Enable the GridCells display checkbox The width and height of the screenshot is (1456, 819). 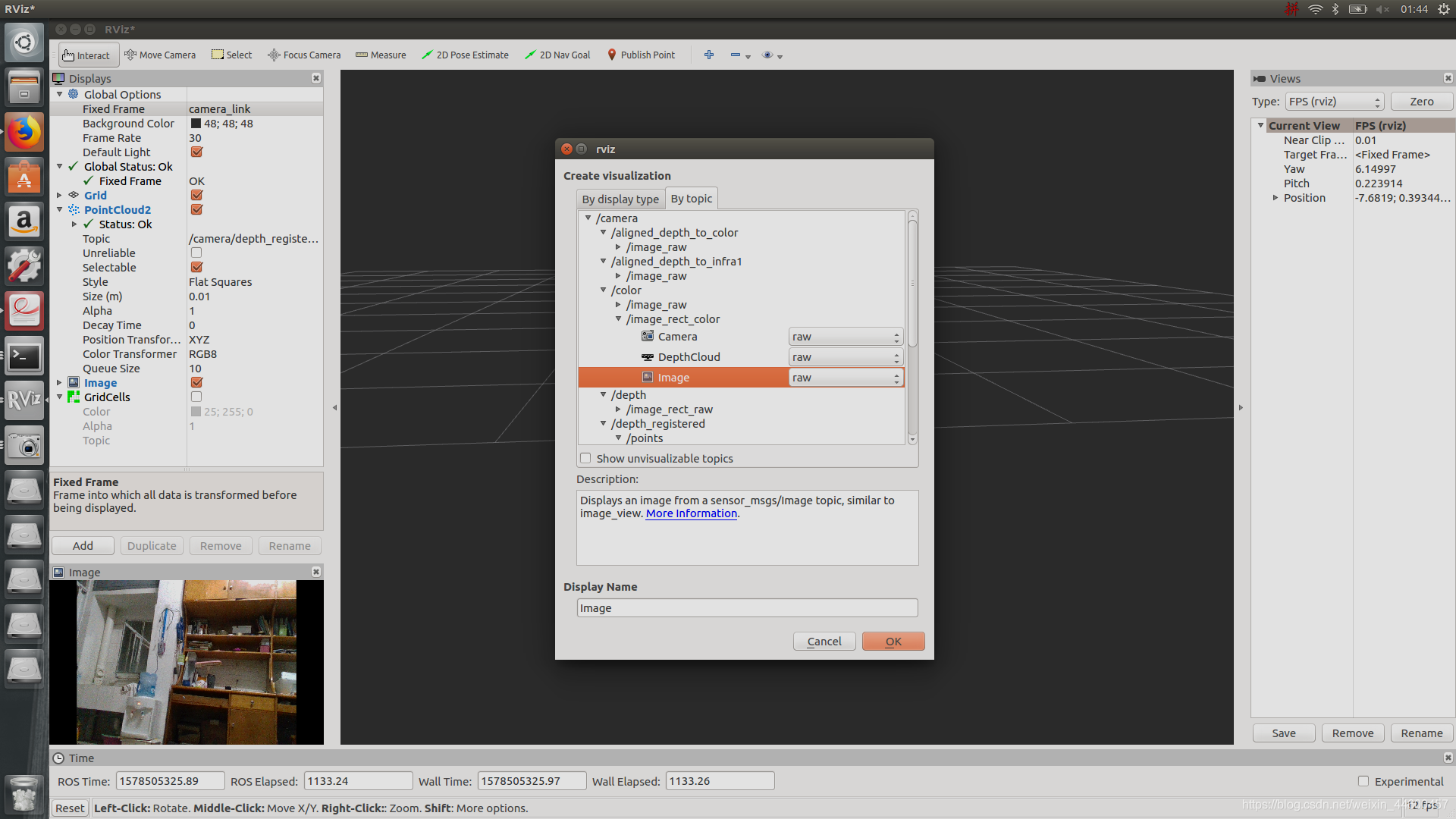coord(196,397)
